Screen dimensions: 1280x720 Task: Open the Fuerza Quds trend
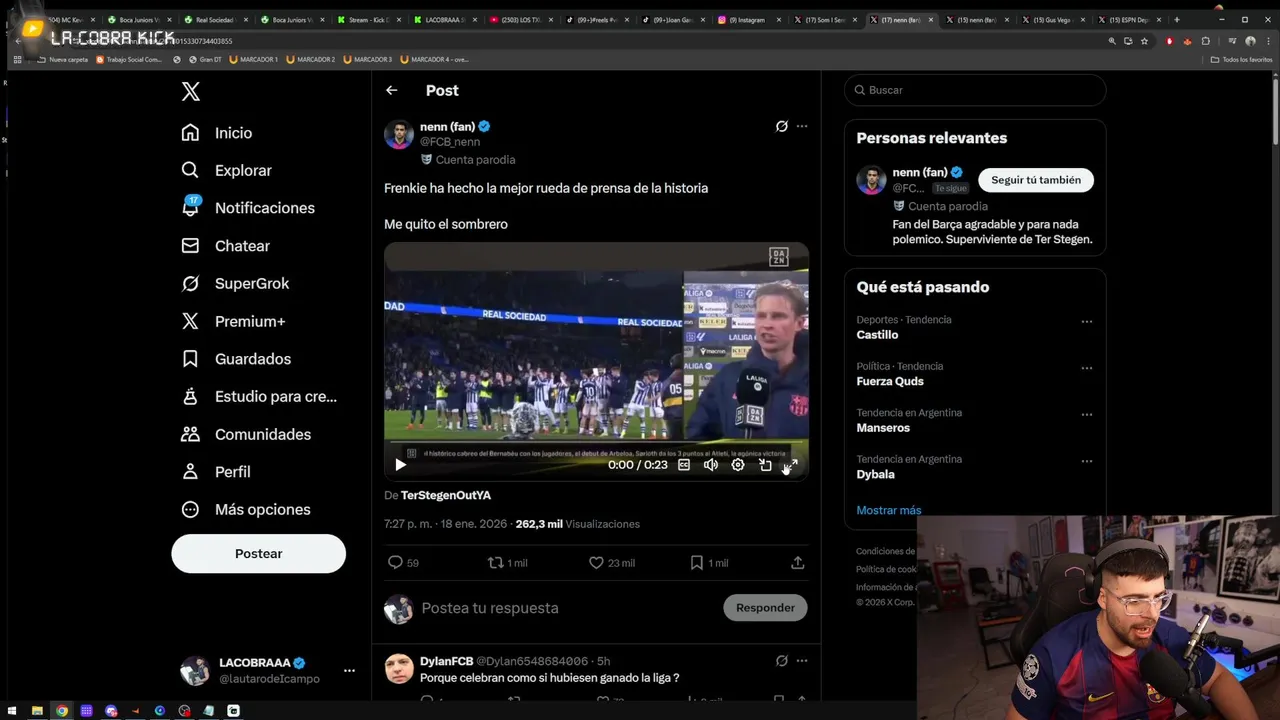(890, 381)
